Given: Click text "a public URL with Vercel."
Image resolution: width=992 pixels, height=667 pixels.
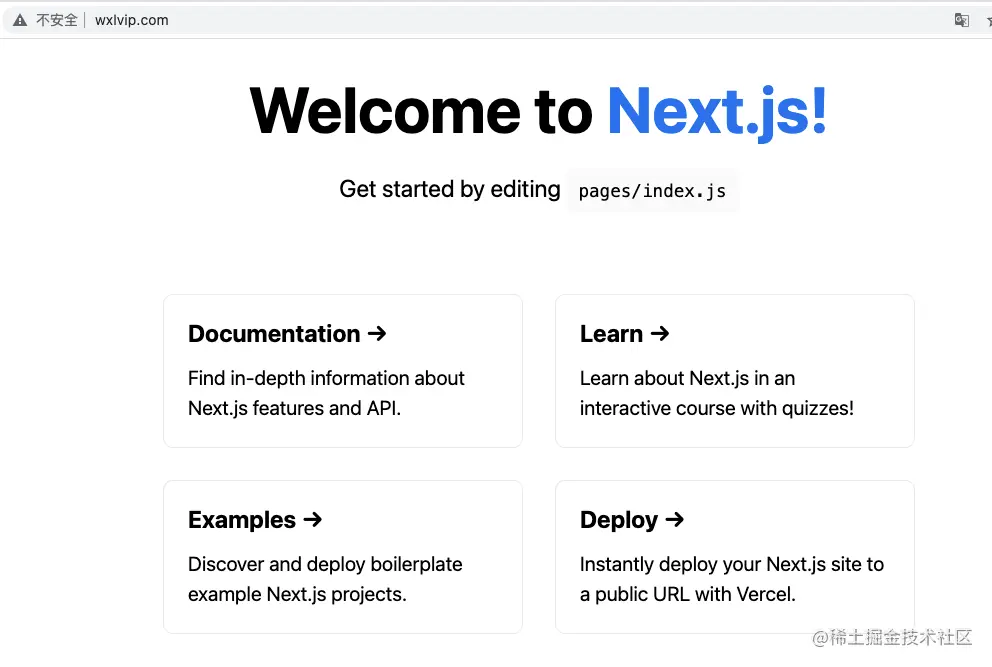Looking at the screenshot, I should 688,595.
